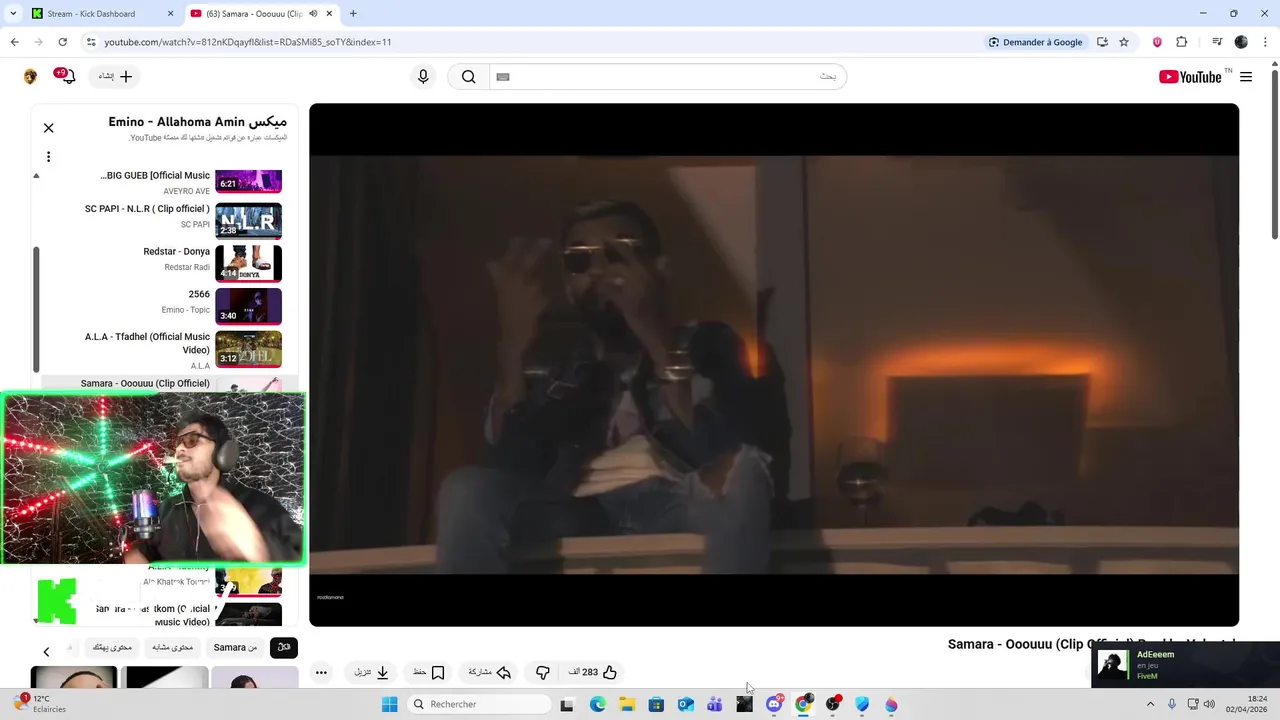
Task: Open Microsoft Store from taskbar
Action: tap(656, 704)
